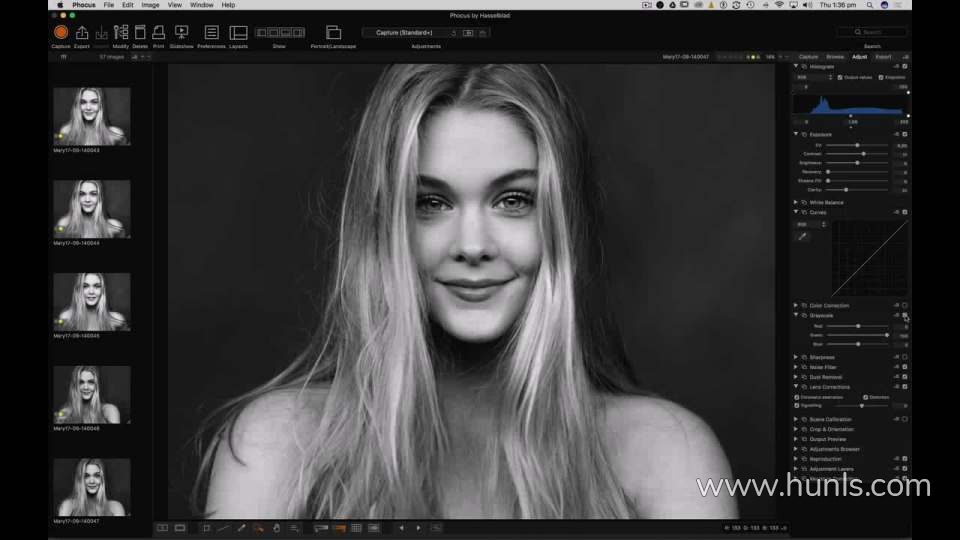Click the leftmost Show panel toggle

(x=261, y=32)
